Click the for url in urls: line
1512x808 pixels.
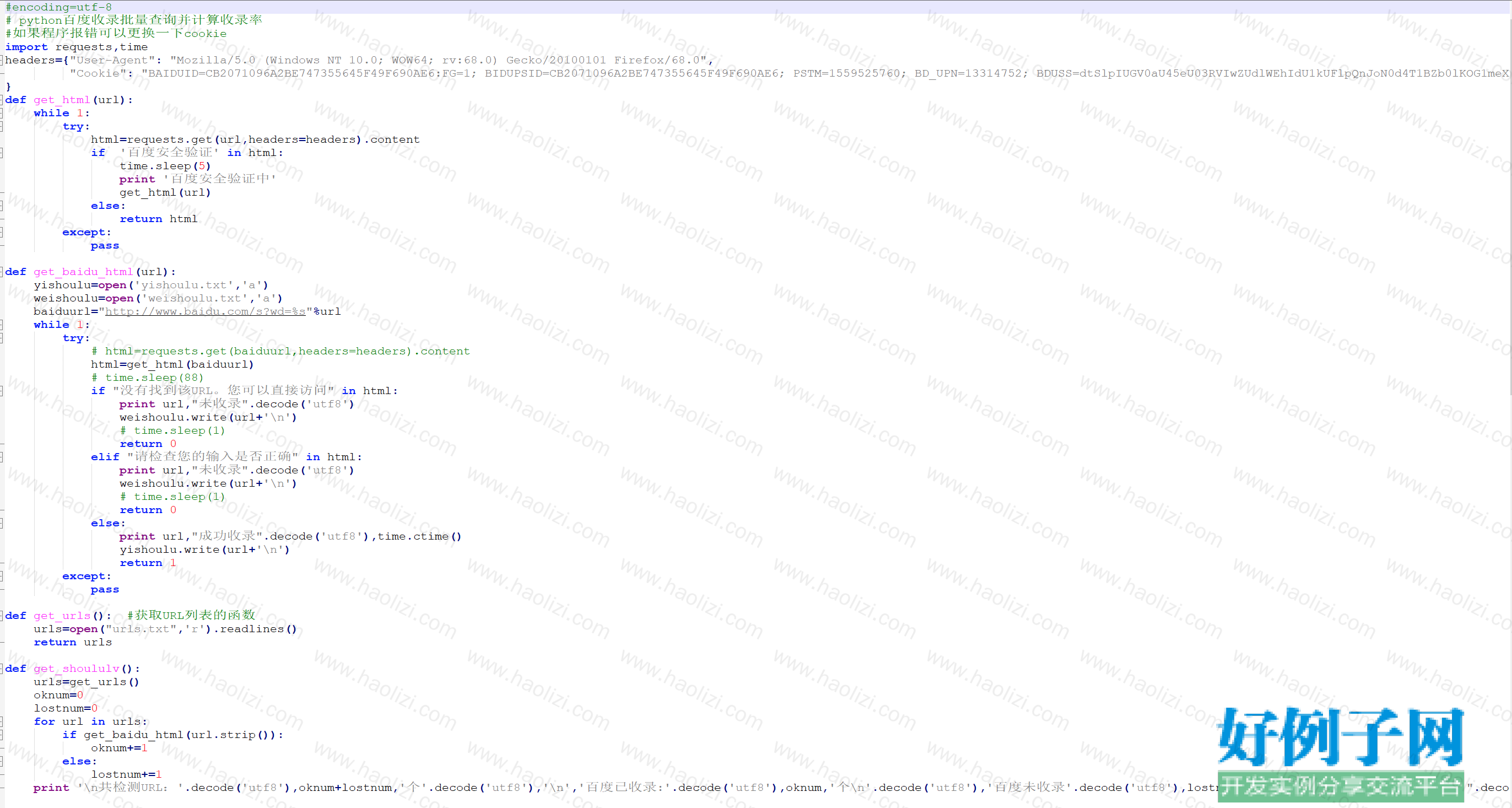[x=90, y=721]
